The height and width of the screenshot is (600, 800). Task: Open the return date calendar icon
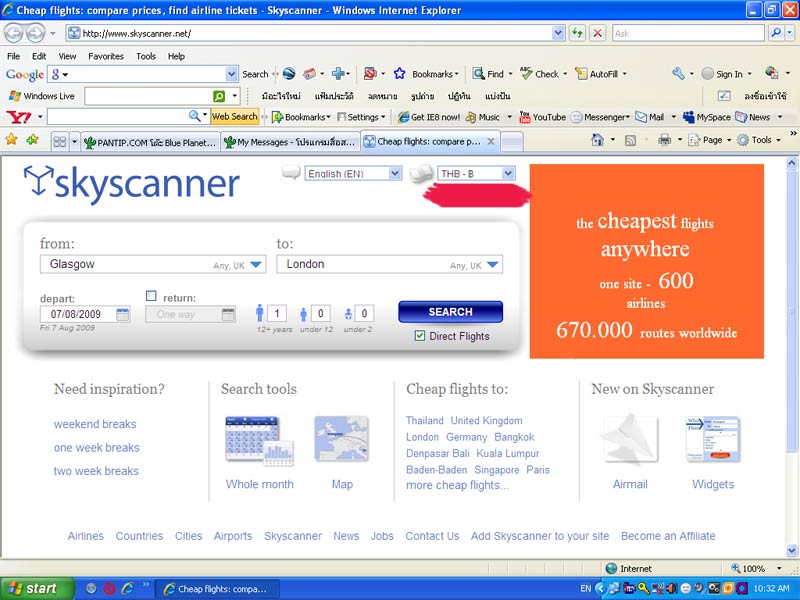click(x=229, y=314)
